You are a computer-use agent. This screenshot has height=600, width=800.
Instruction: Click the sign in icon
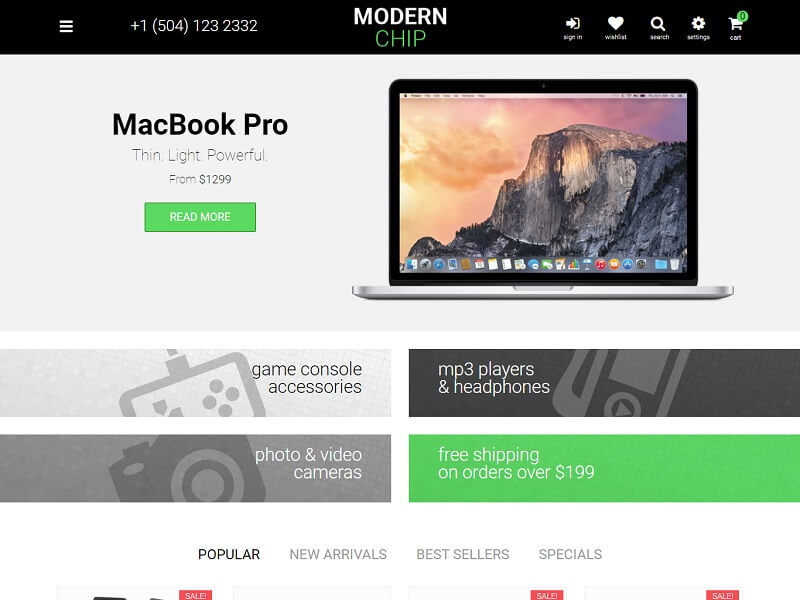click(x=572, y=23)
